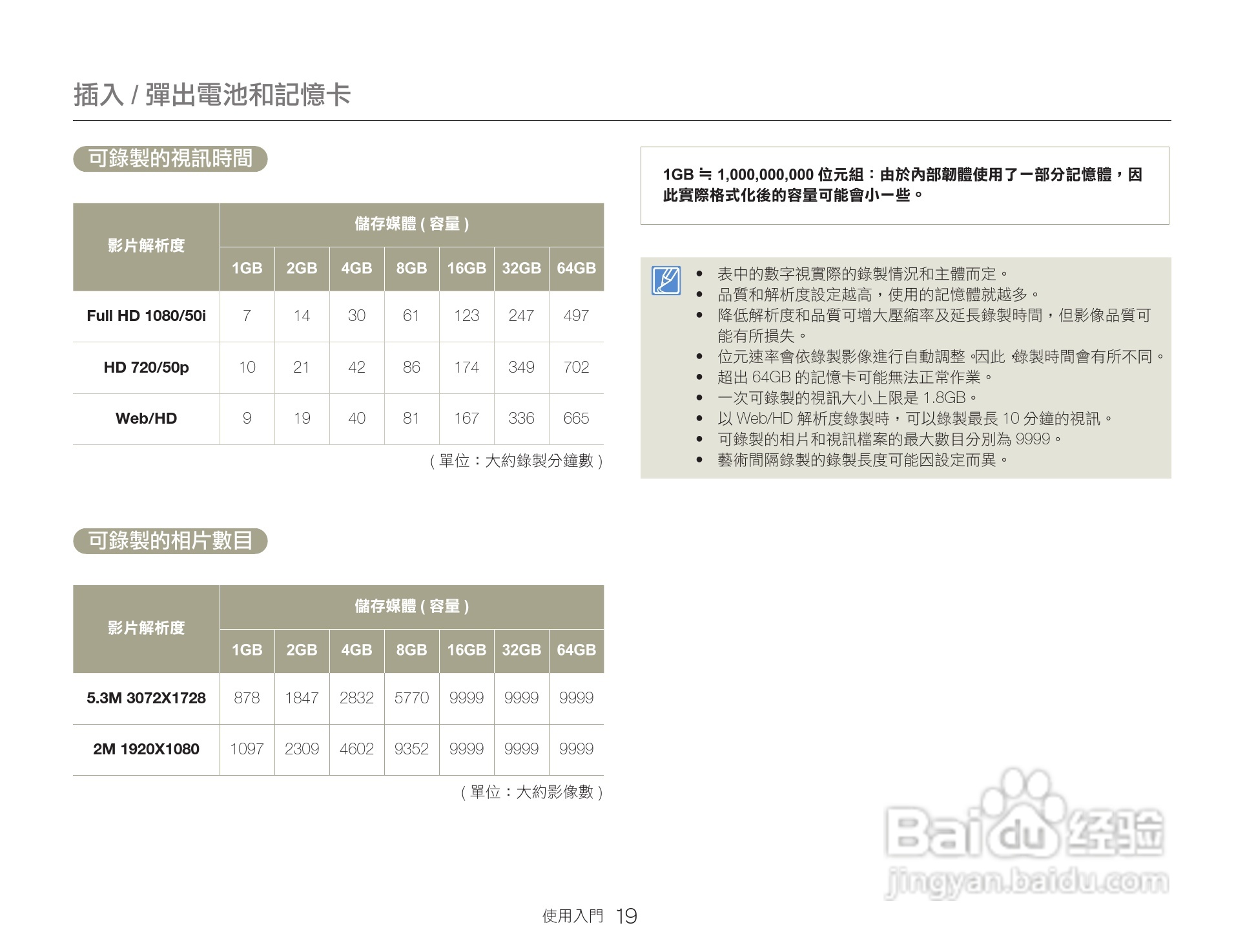
Task: Select the Web/HD row label
Action: [x=146, y=419]
